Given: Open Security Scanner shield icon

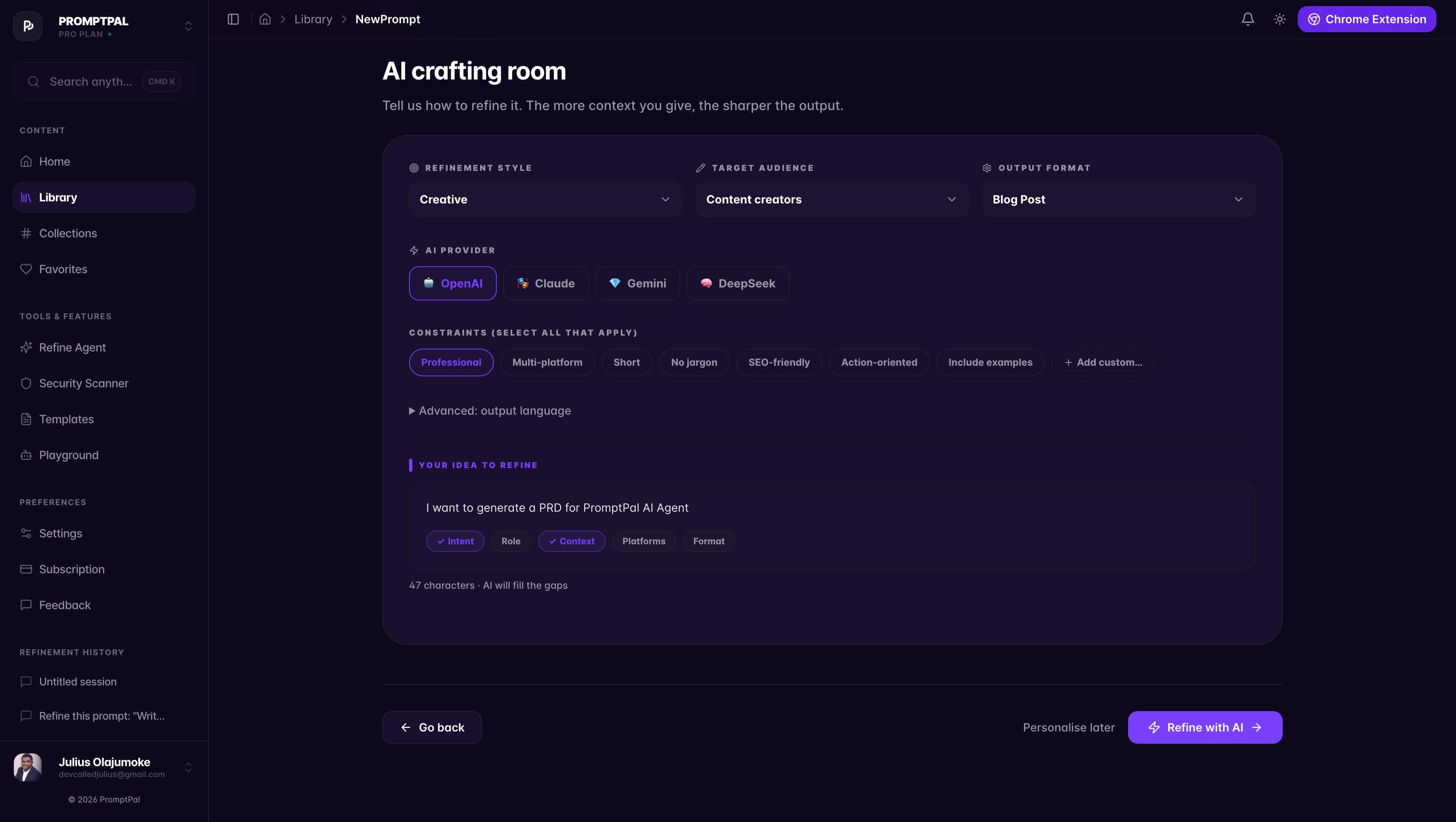Looking at the screenshot, I should 26,383.
